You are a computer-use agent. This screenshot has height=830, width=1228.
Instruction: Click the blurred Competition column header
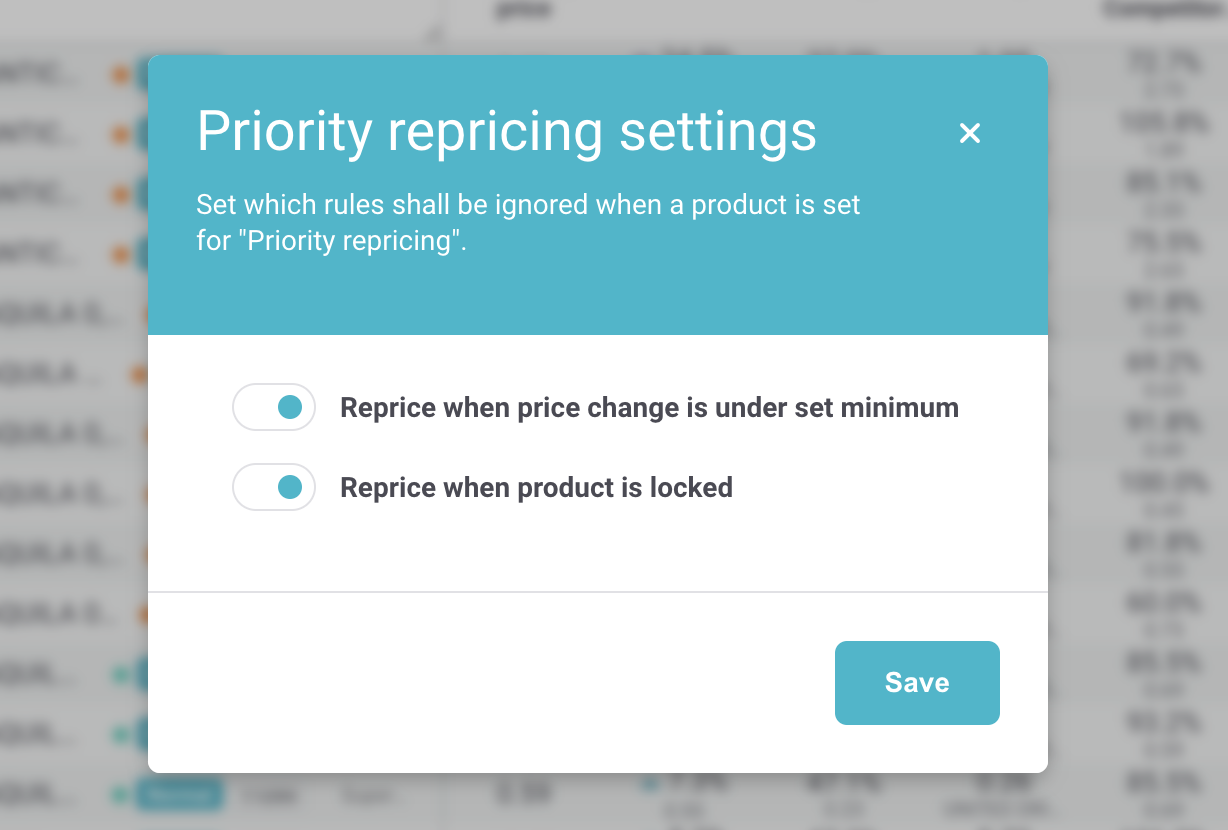pos(1165,10)
